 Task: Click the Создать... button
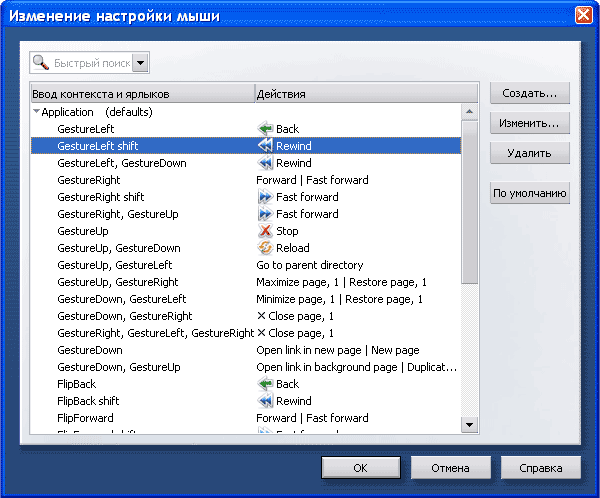(x=530, y=93)
